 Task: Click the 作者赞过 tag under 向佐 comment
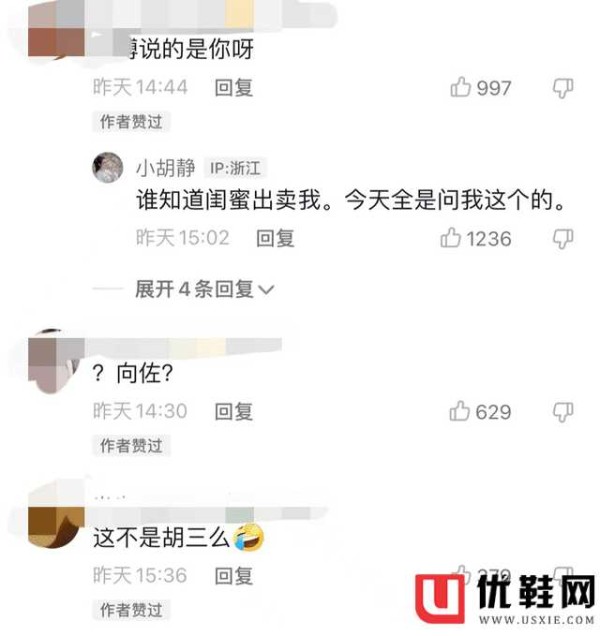click(x=131, y=446)
